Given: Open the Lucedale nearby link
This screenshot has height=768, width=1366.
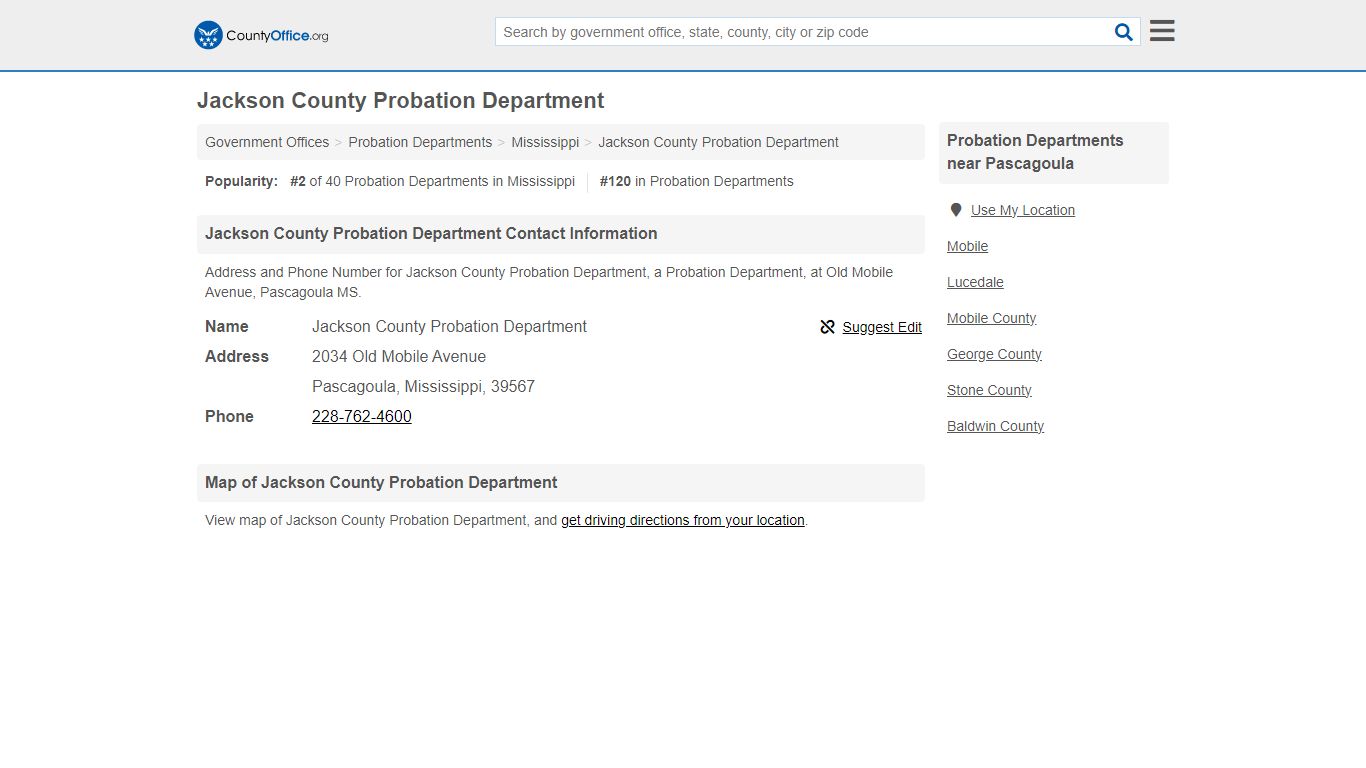Looking at the screenshot, I should tap(975, 282).
